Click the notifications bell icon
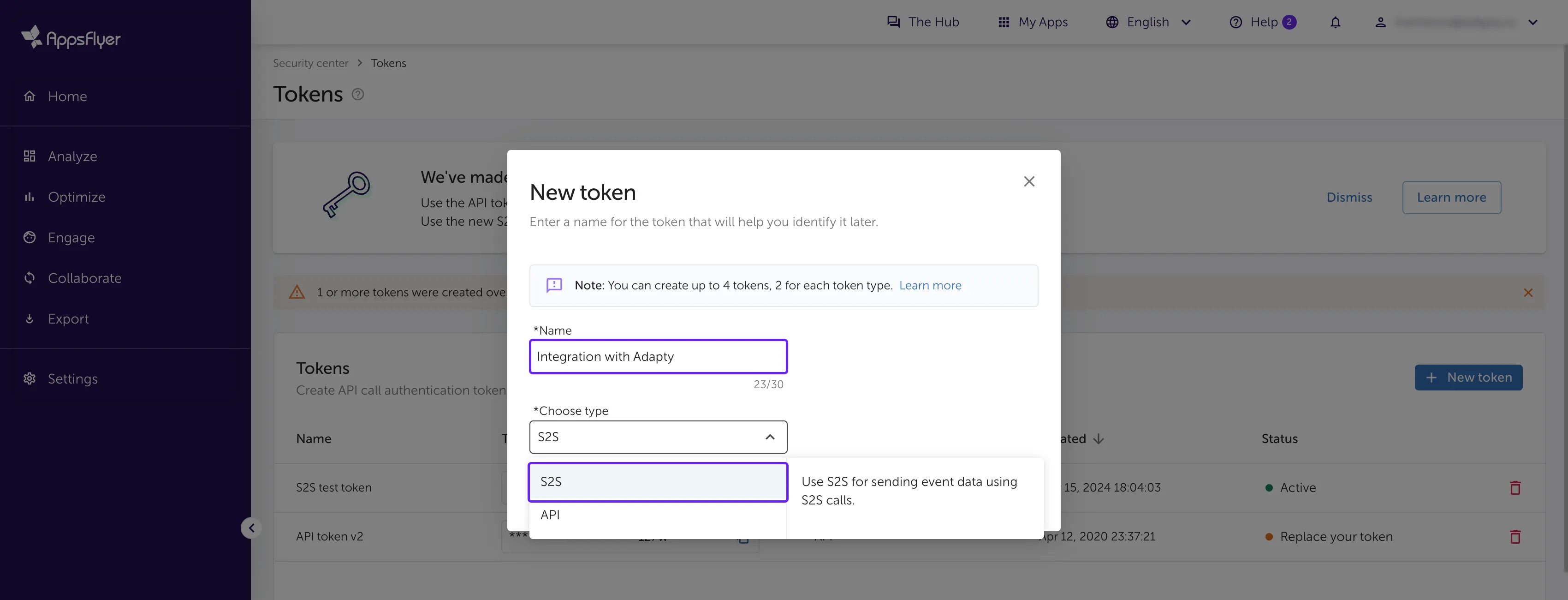 [1335, 22]
